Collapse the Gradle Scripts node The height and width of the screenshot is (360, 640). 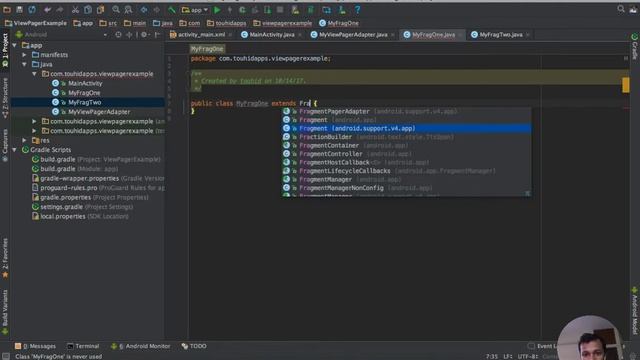15,150
